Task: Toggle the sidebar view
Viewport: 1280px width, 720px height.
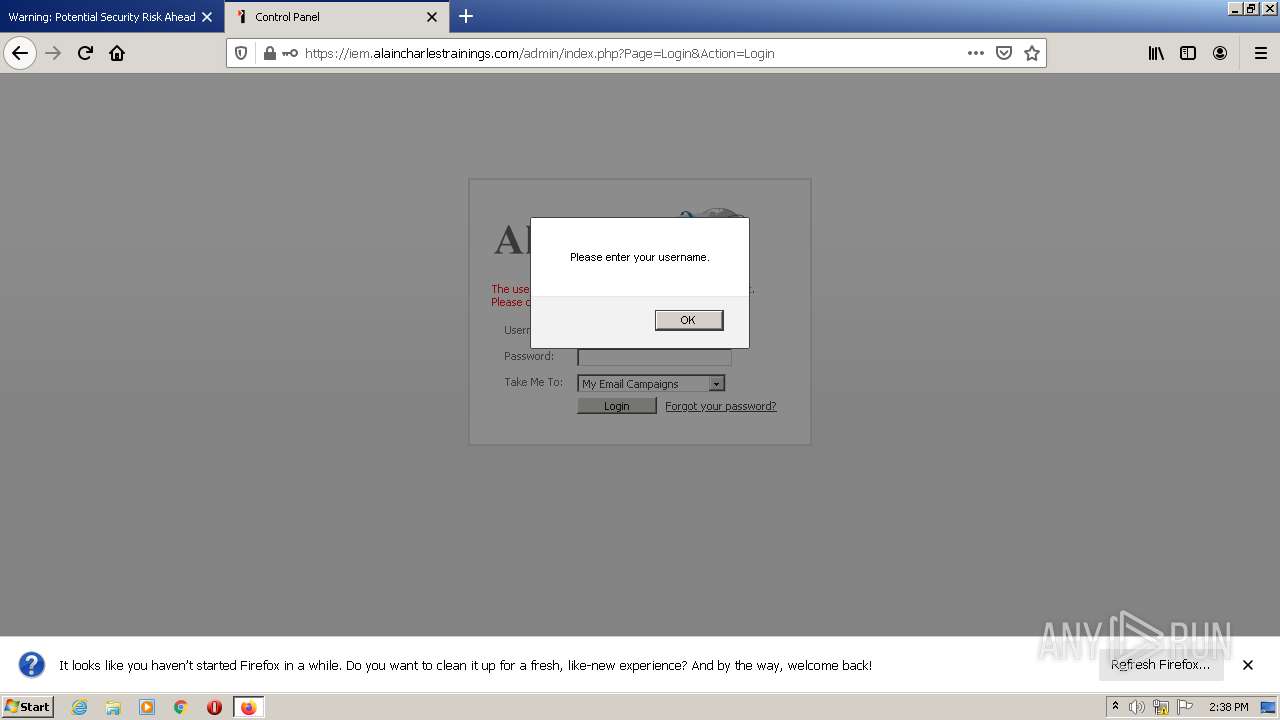Action: click(1188, 53)
